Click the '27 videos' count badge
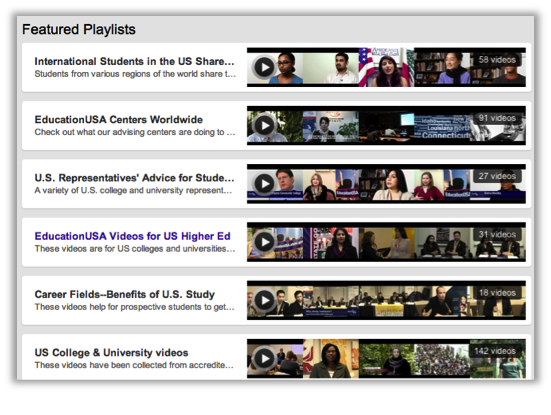The width and height of the screenshot is (551, 415). (497, 176)
